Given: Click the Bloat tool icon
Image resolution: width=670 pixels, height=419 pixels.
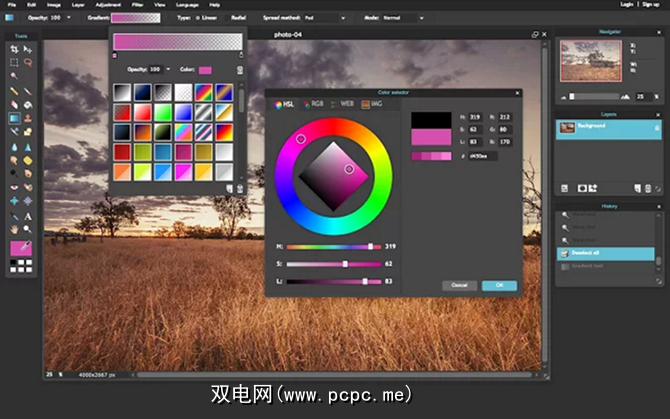Looking at the screenshot, I should (14, 201).
